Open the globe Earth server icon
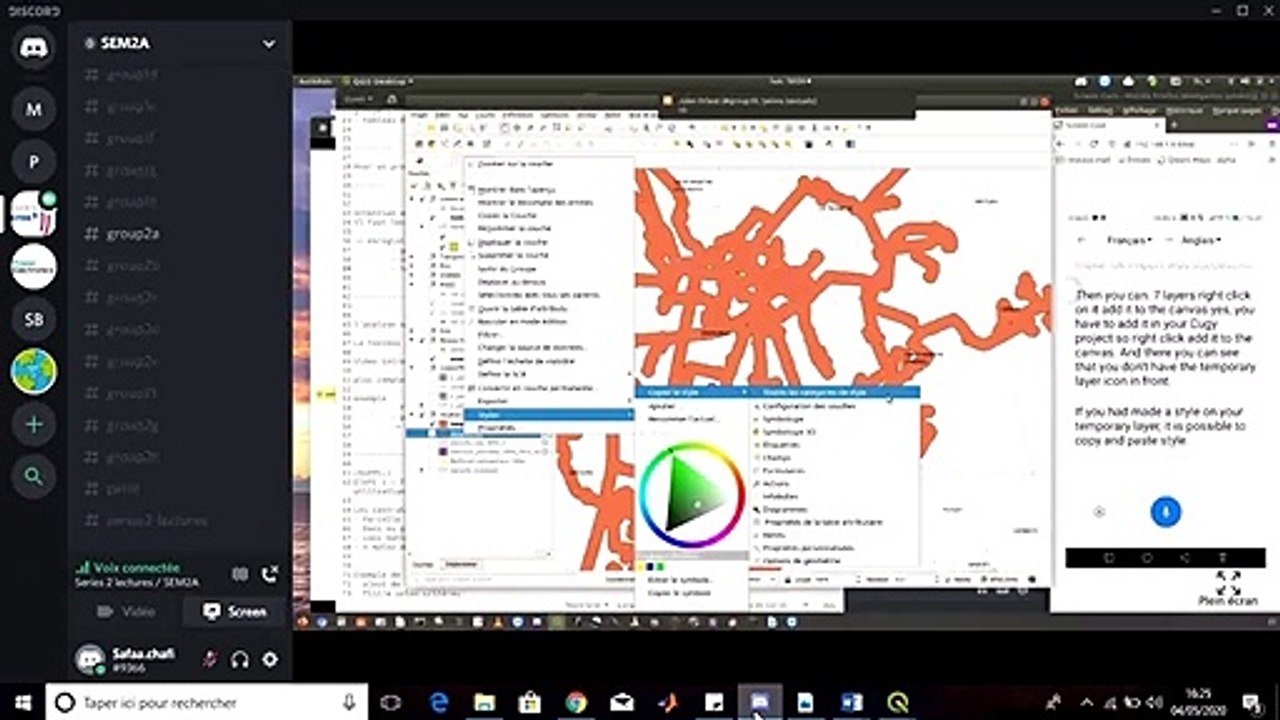The width and height of the screenshot is (1280, 720). (34, 371)
